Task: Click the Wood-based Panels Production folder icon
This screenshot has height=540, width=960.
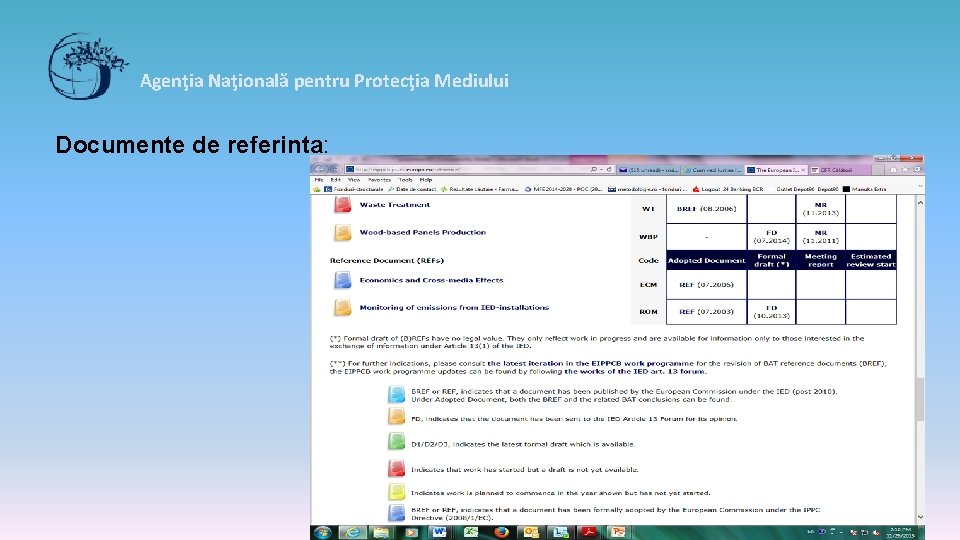Action: click(x=342, y=233)
